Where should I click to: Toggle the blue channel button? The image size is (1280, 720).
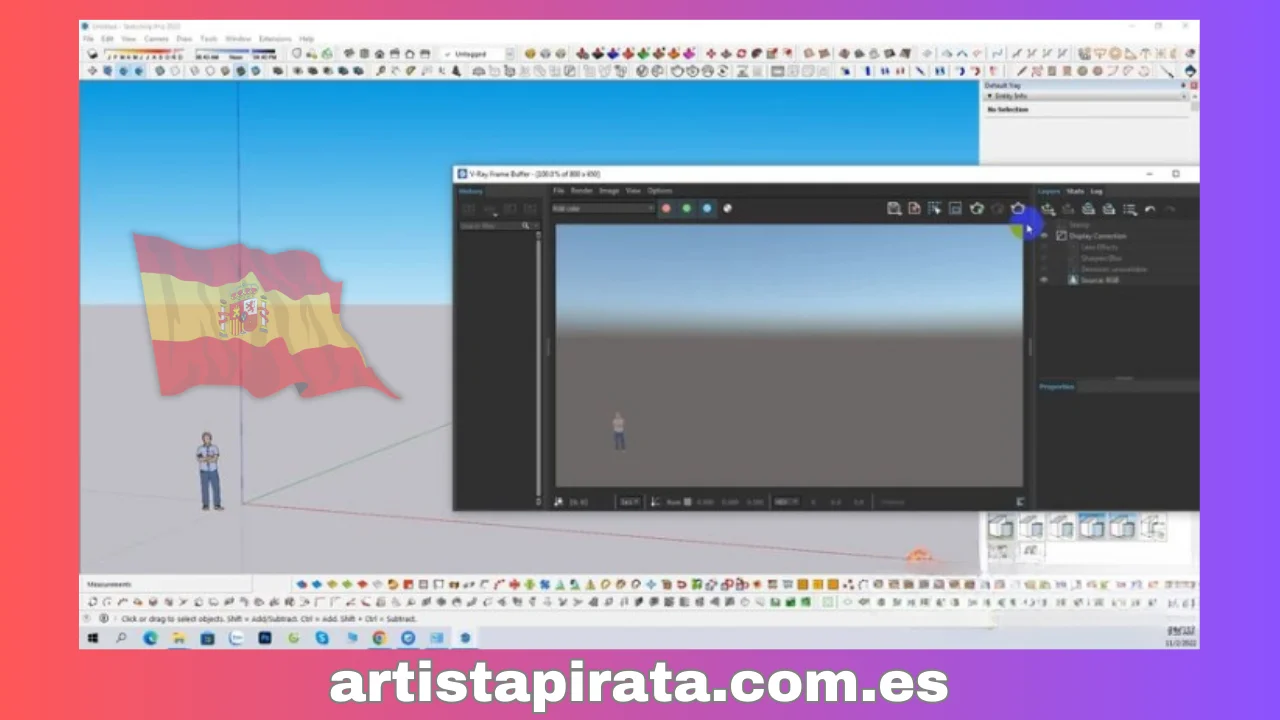707,208
